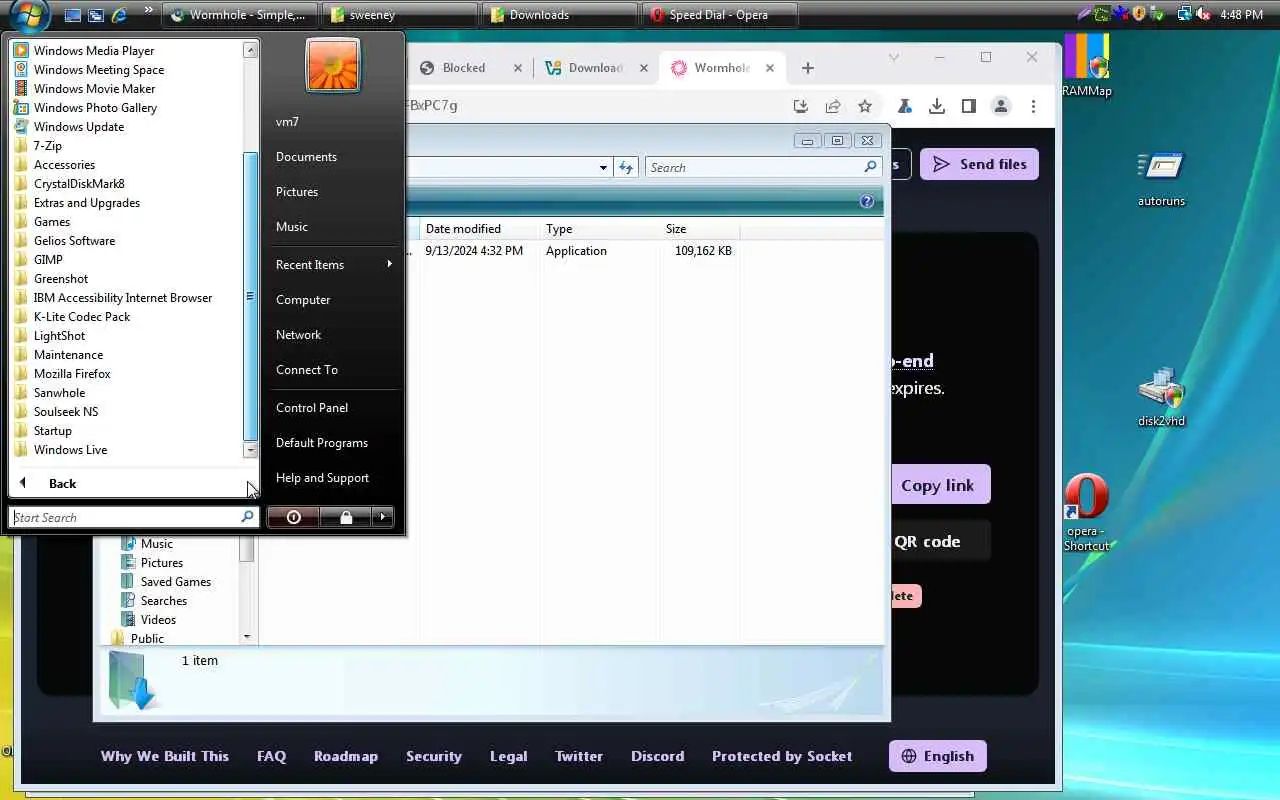Switch to Speed Dial - Opera taskbar button
Viewport: 1280px width, 800px height.
tap(720, 15)
